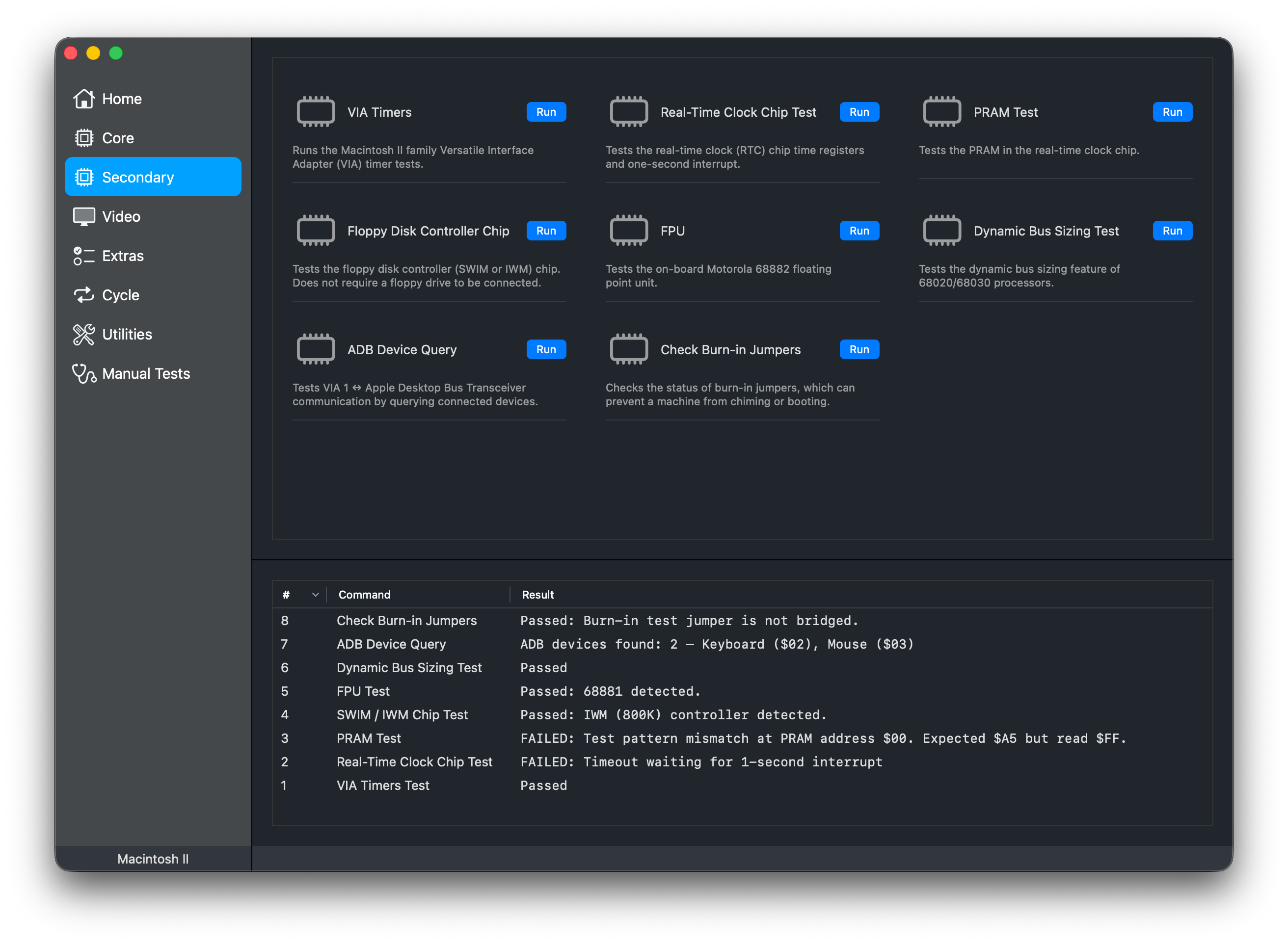Select the Cycle repeat arrows icon
This screenshot has width=1288, height=944.
(83, 295)
